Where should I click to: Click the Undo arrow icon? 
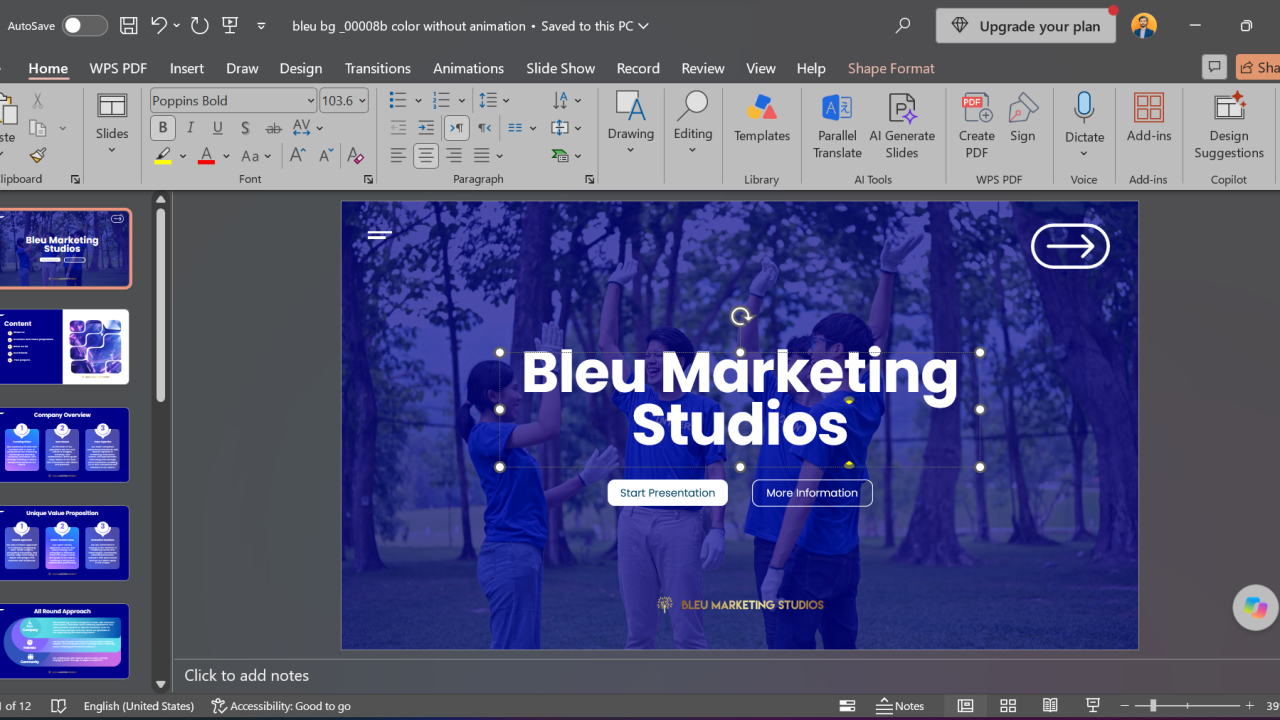pyautogui.click(x=158, y=26)
